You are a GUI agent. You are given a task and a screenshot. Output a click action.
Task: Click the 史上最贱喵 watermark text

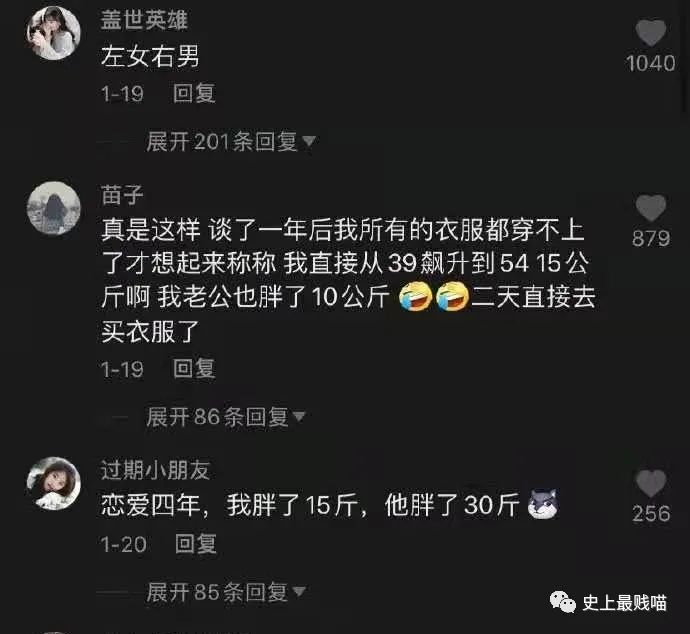point(624,602)
